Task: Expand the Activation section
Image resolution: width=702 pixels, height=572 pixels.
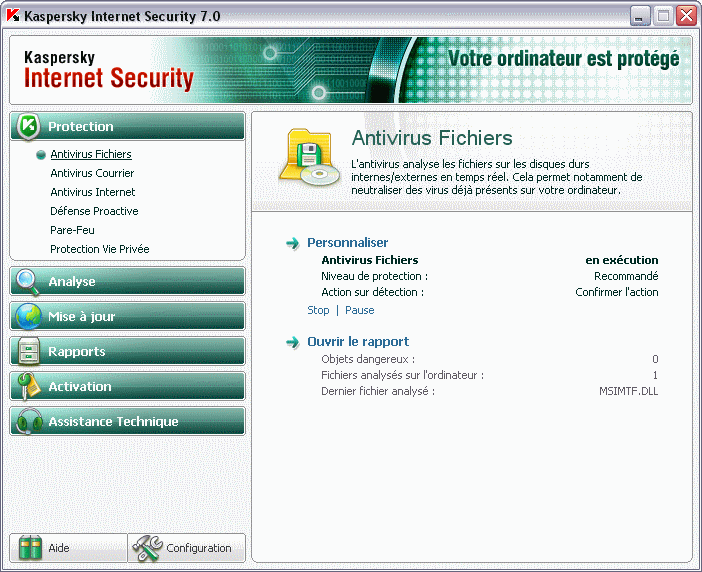Action: pos(128,386)
